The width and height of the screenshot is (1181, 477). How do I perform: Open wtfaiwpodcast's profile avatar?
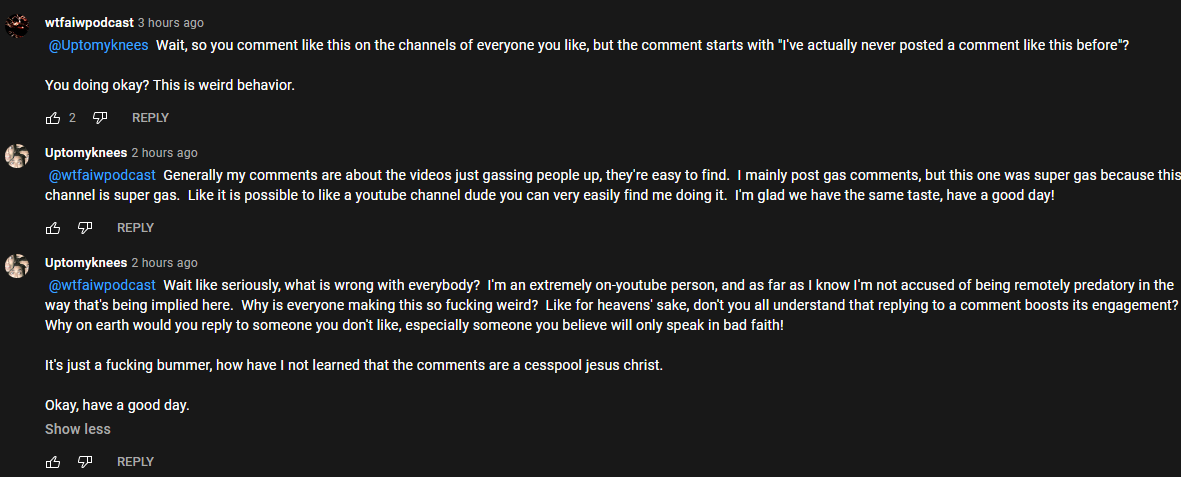click(x=17, y=25)
